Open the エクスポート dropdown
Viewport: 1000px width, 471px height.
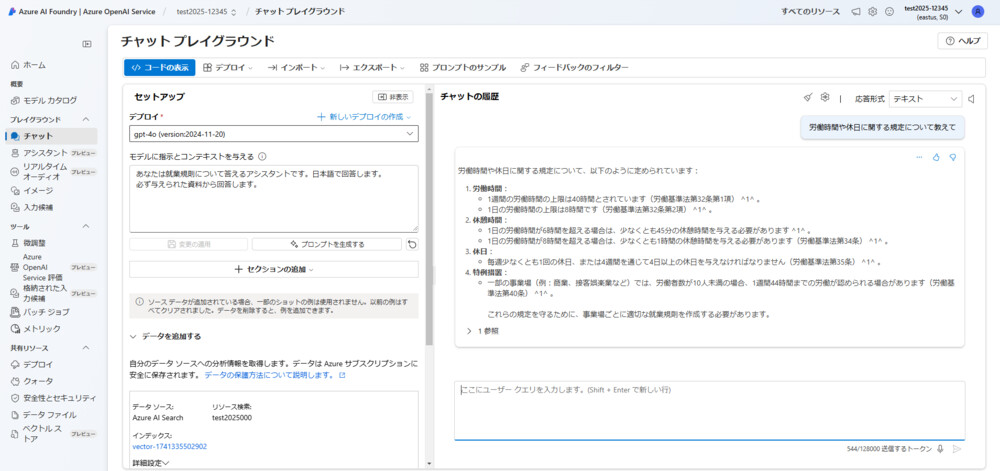372,68
